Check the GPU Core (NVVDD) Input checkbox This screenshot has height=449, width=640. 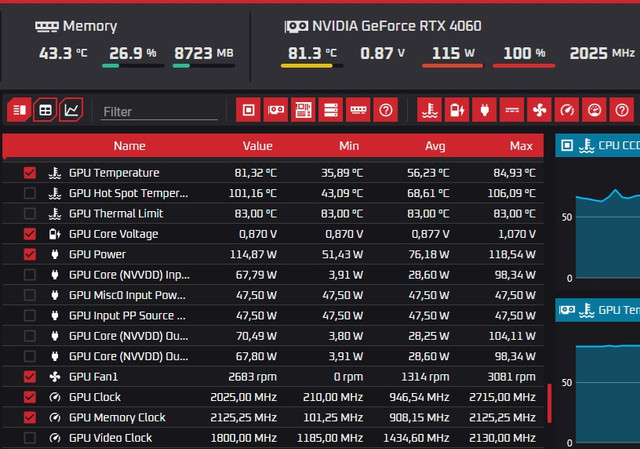point(29,275)
